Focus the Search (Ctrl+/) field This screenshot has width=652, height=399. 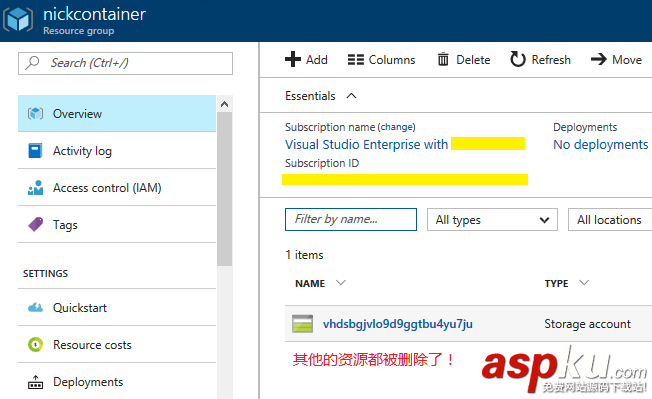tap(125, 63)
